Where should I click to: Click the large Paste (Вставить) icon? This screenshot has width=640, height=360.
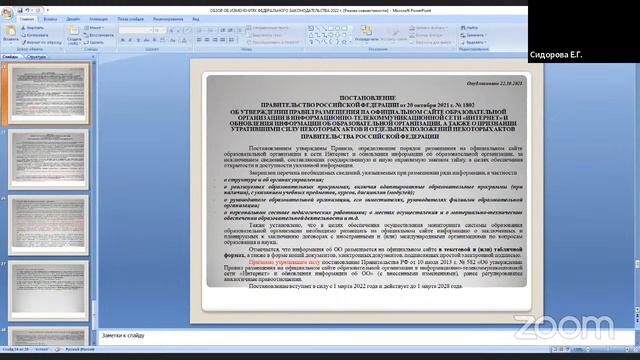[10, 31]
